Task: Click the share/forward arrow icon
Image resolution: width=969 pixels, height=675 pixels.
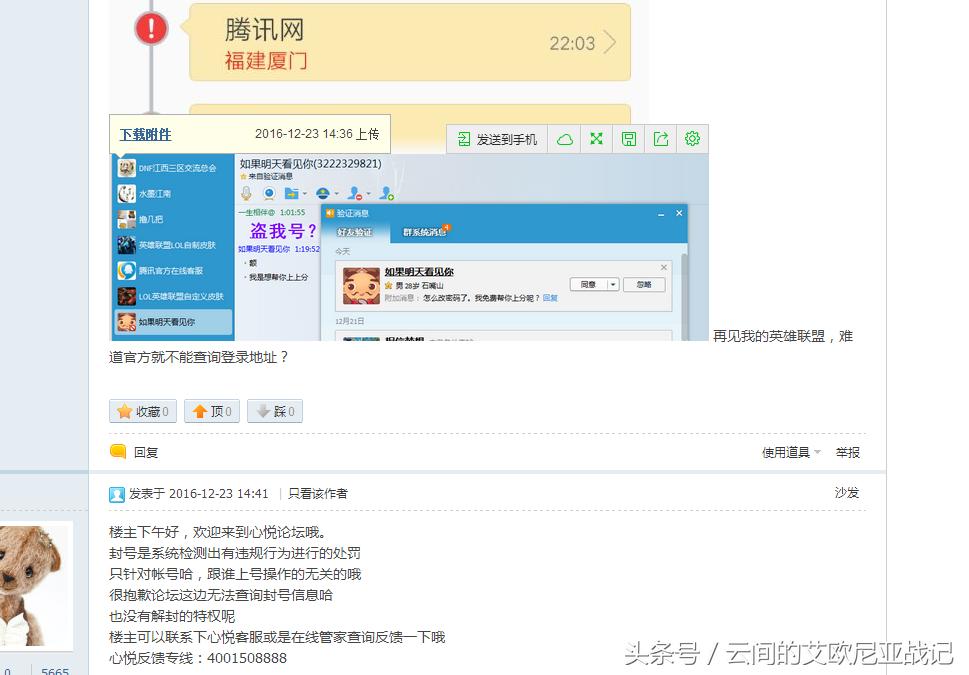Action: click(x=660, y=140)
